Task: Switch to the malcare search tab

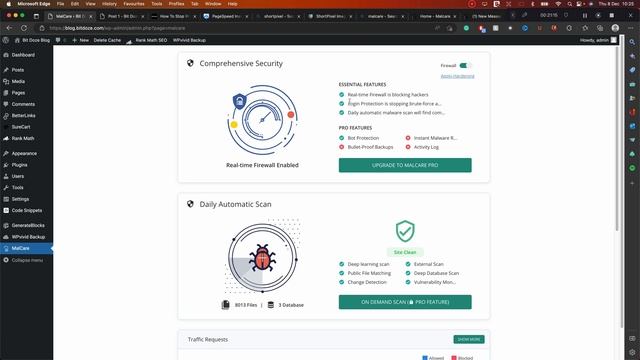Action: [382, 16]
